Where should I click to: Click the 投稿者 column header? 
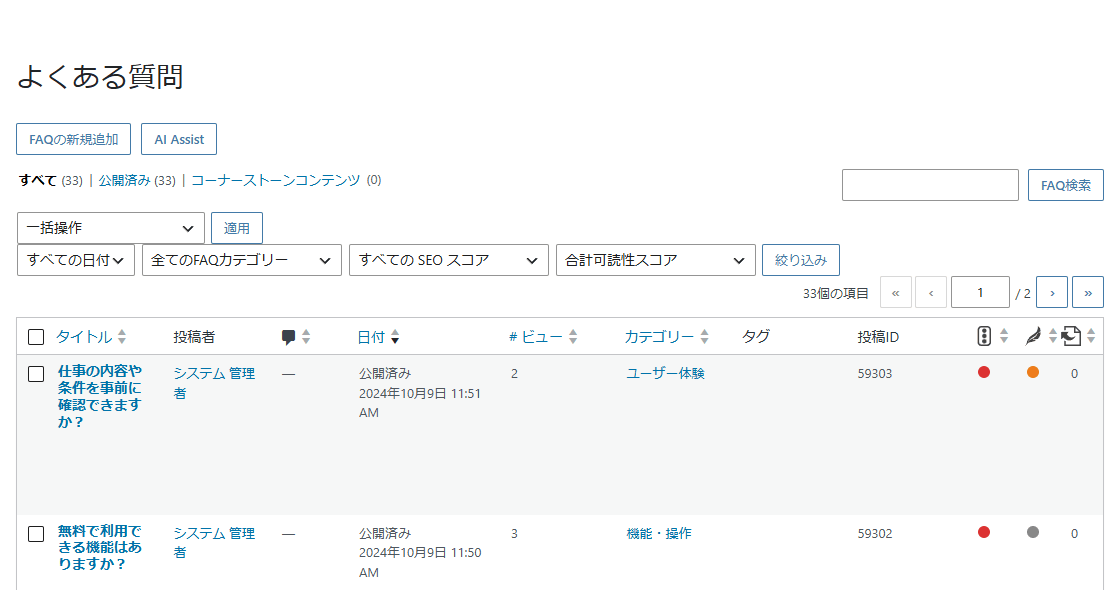pyautogui.click(x=194, y=337)
